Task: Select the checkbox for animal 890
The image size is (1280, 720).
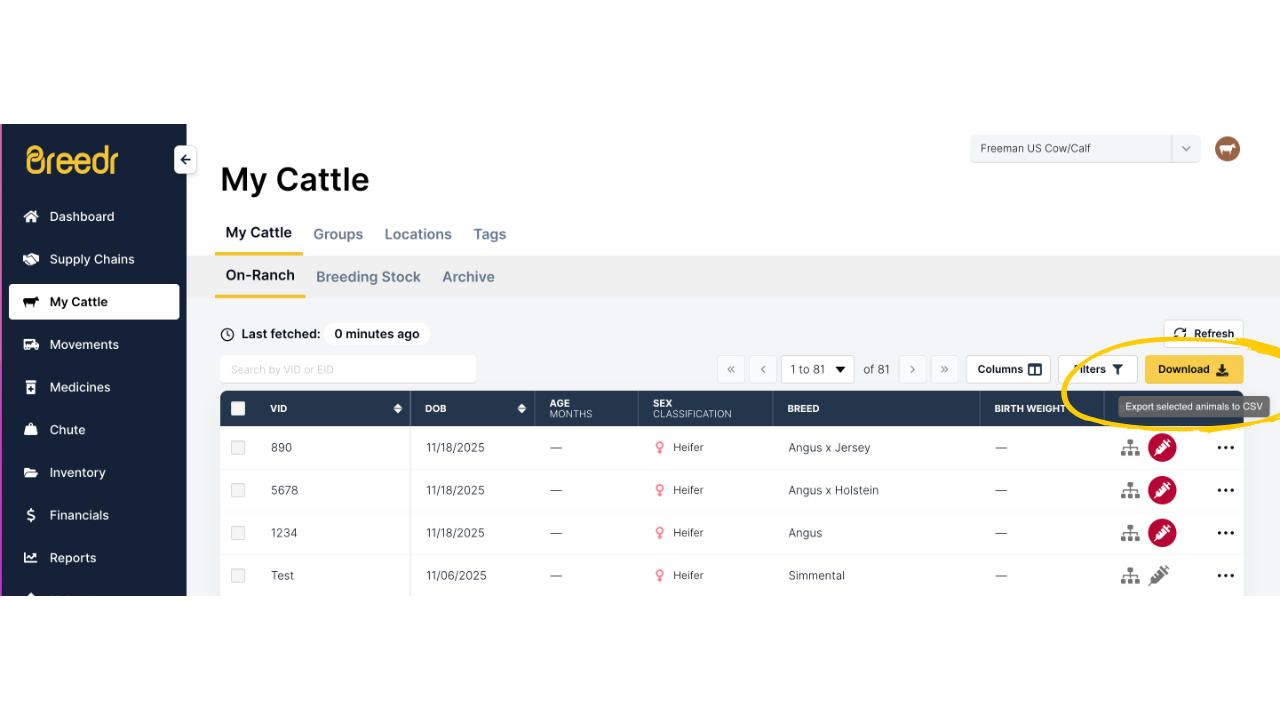Action: pos(238,448)
